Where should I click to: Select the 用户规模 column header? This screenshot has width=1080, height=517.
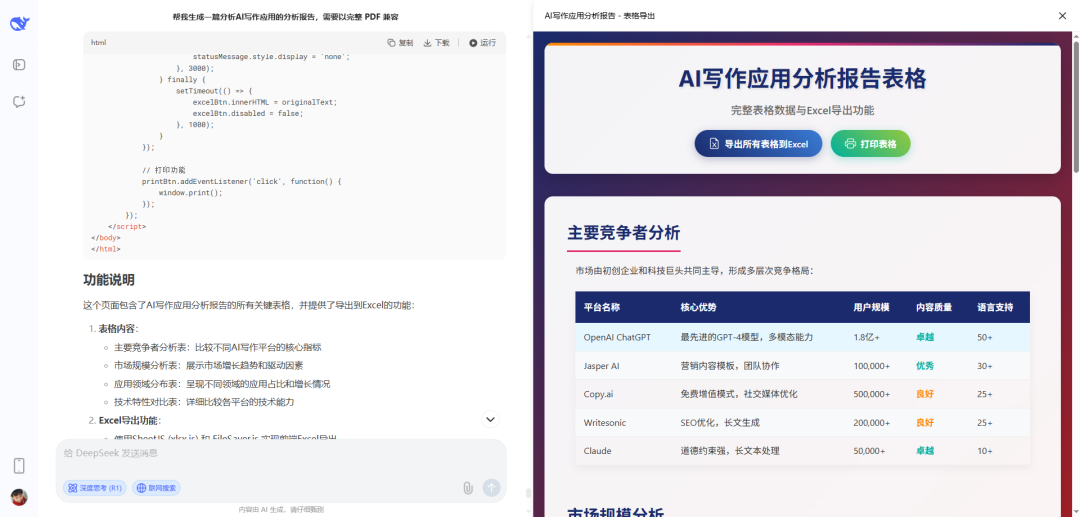(x=871, y=308)
